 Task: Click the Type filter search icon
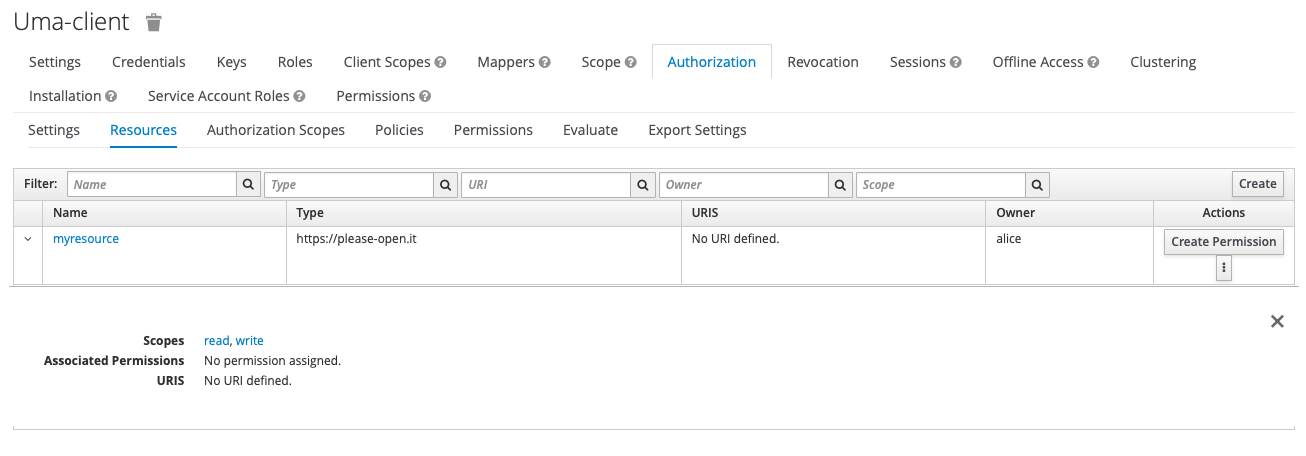tap(445, 185)
